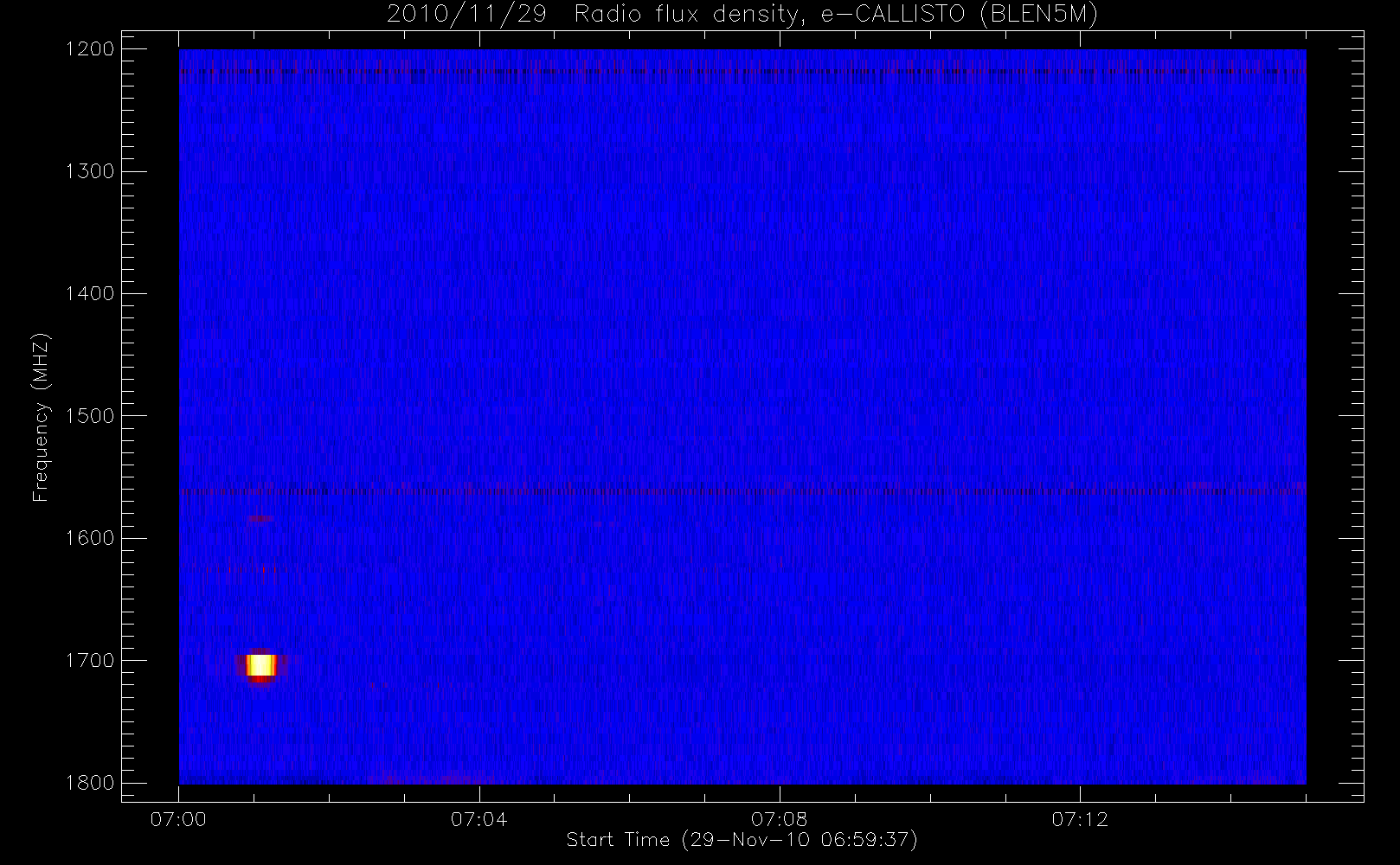Click the 'Start Time (29-Nov-10 06:59:37)' x-axis label
This screenshot has height=865, width=1400.
(x=742, y=840)
